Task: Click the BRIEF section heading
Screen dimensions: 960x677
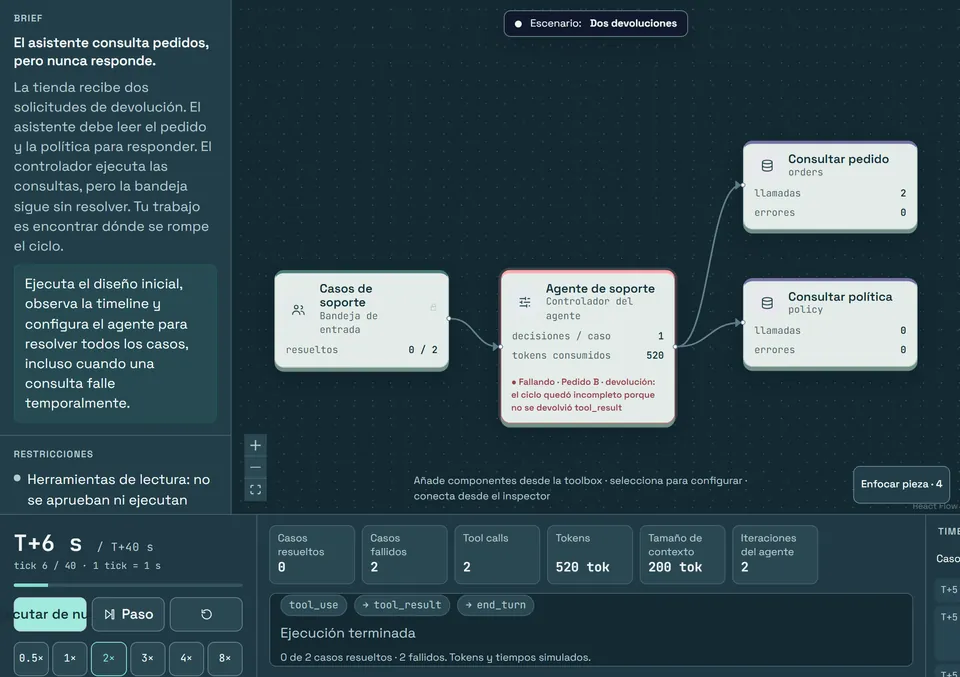Action: [x=28, y=18]
